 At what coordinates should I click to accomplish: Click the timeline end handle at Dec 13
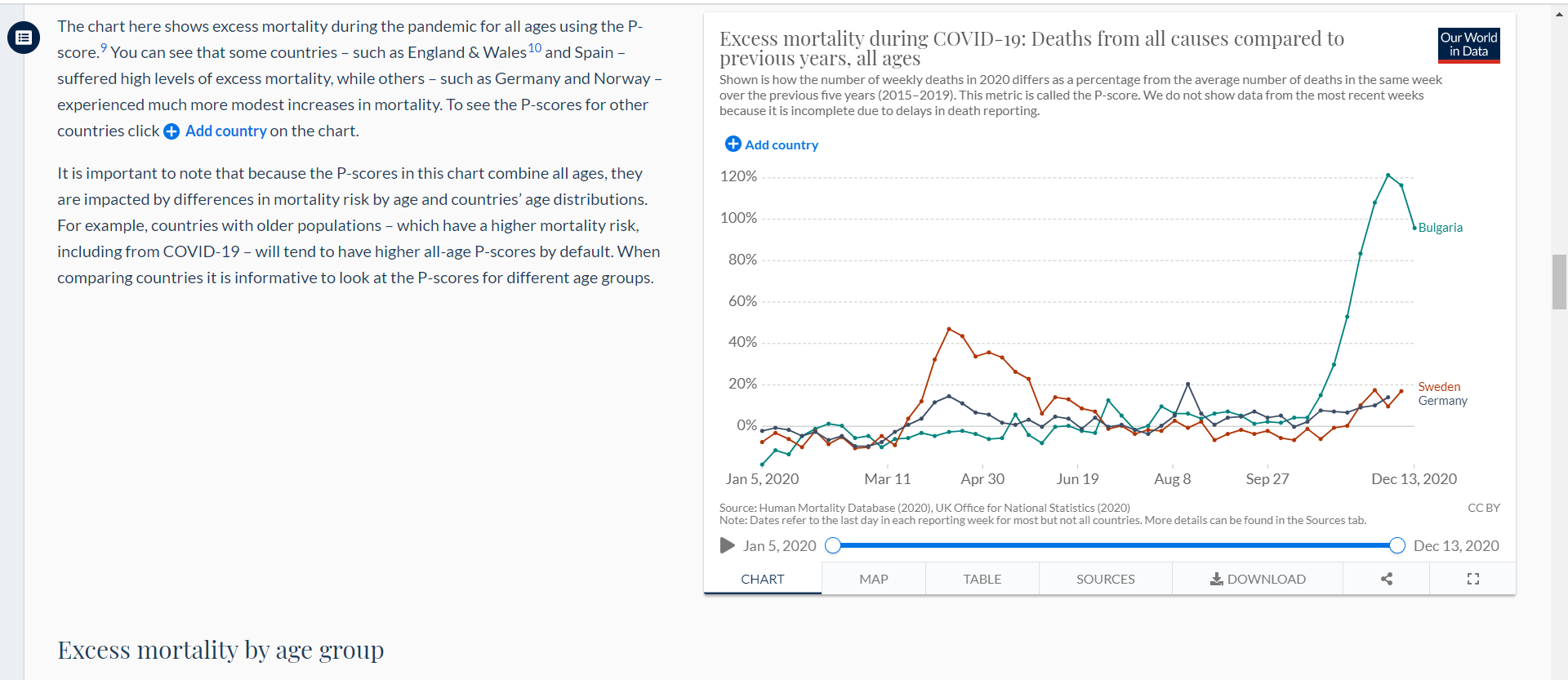coord(1397,545)
